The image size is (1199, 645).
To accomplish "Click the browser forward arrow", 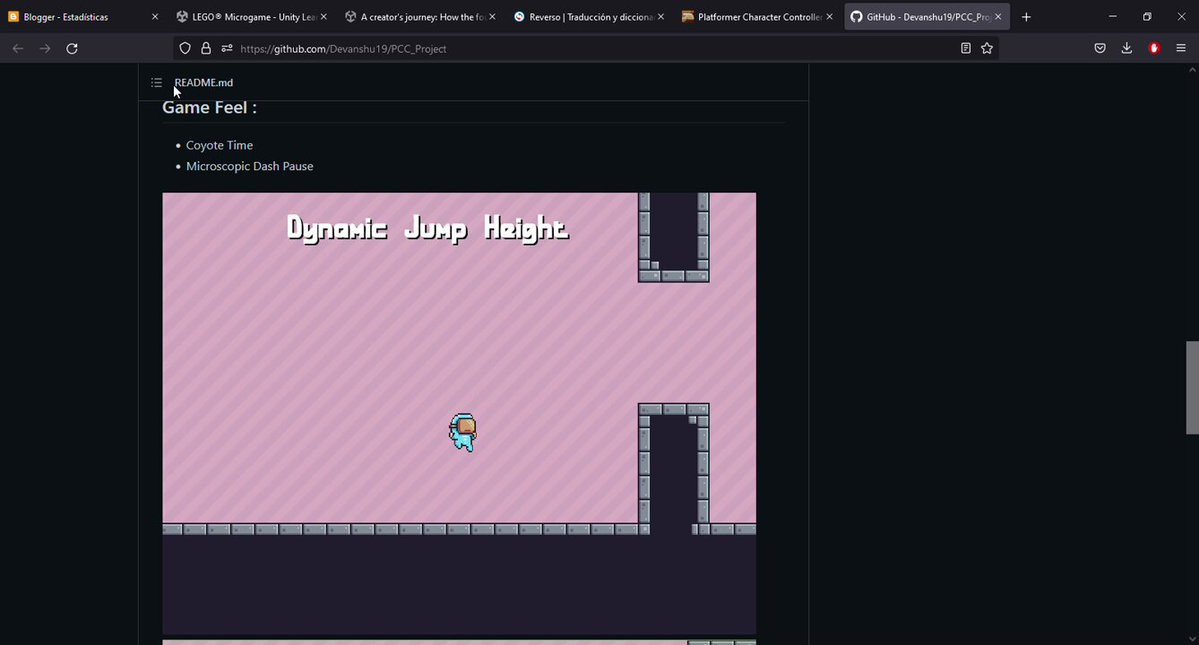I will click(45, 48).
